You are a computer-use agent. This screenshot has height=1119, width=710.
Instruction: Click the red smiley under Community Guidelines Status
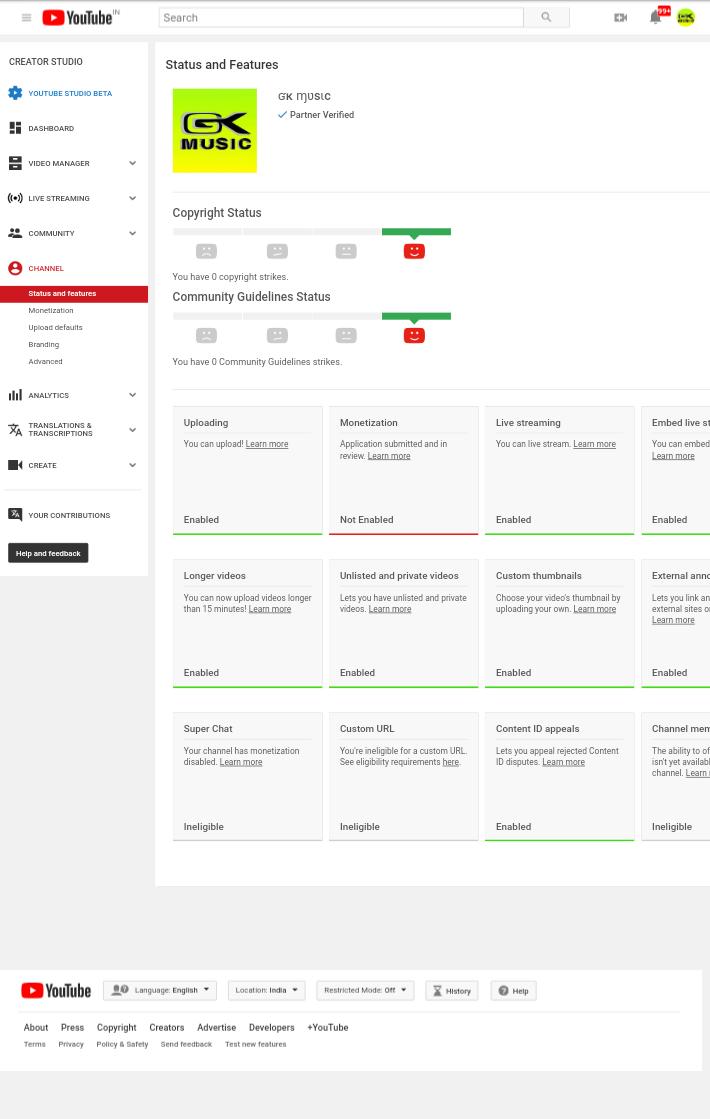[x=414, y=335]
